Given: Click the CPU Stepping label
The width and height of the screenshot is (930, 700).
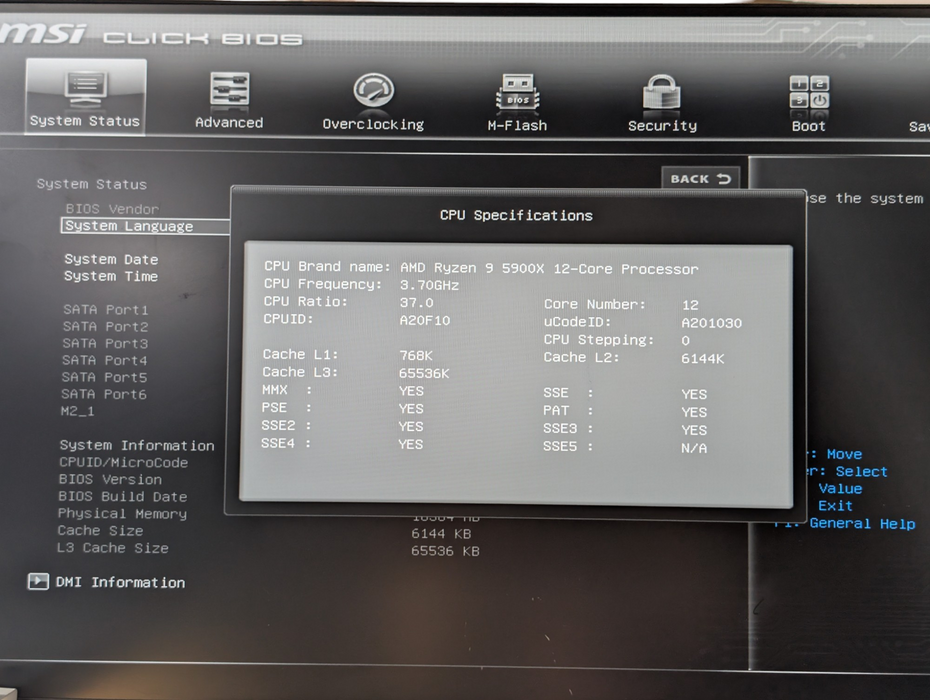Looking at the screenshot, I should tap(599, 340).
